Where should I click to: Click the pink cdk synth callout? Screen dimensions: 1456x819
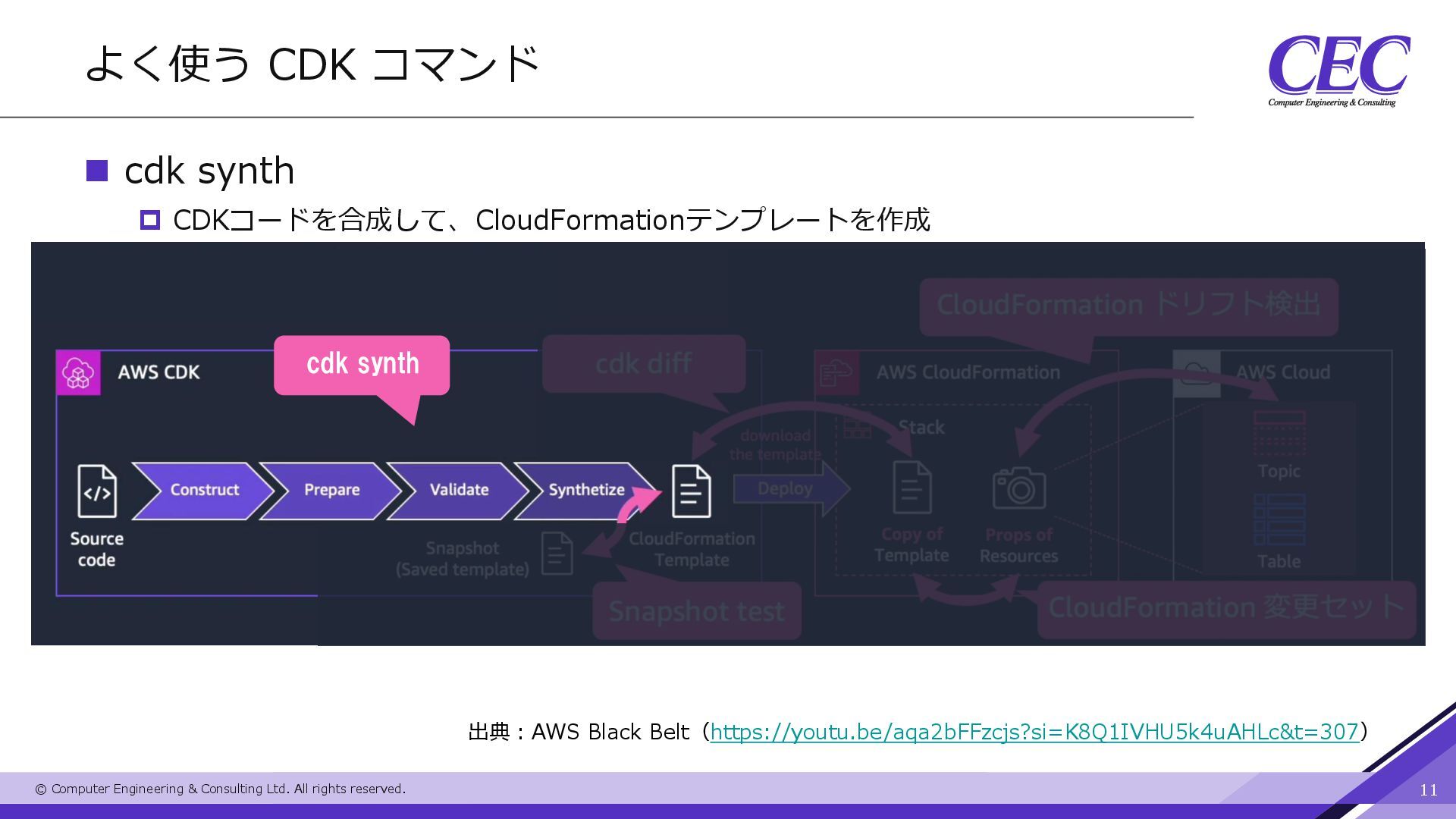[362, 365]
